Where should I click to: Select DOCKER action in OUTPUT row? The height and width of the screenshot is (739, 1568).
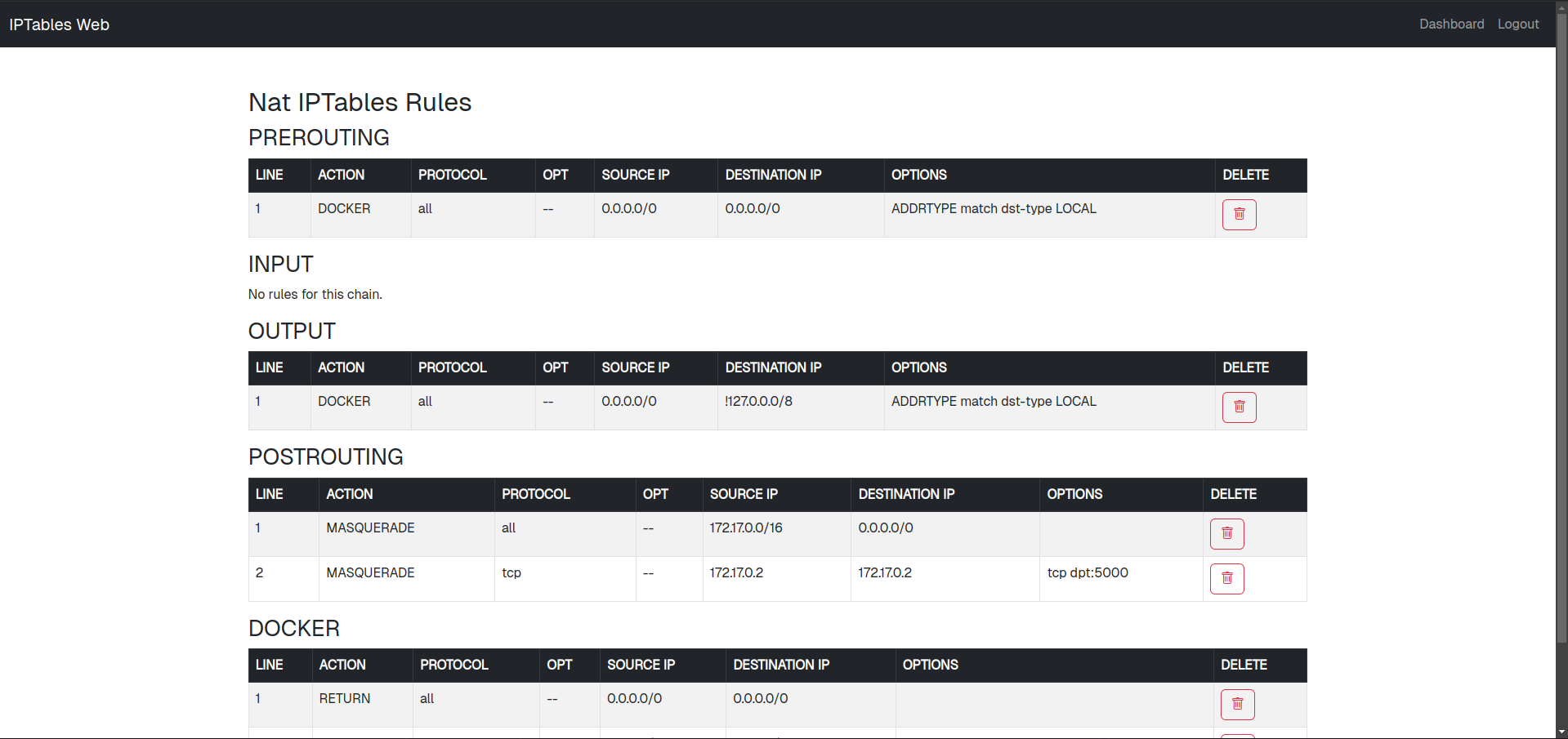pos(360,407)
